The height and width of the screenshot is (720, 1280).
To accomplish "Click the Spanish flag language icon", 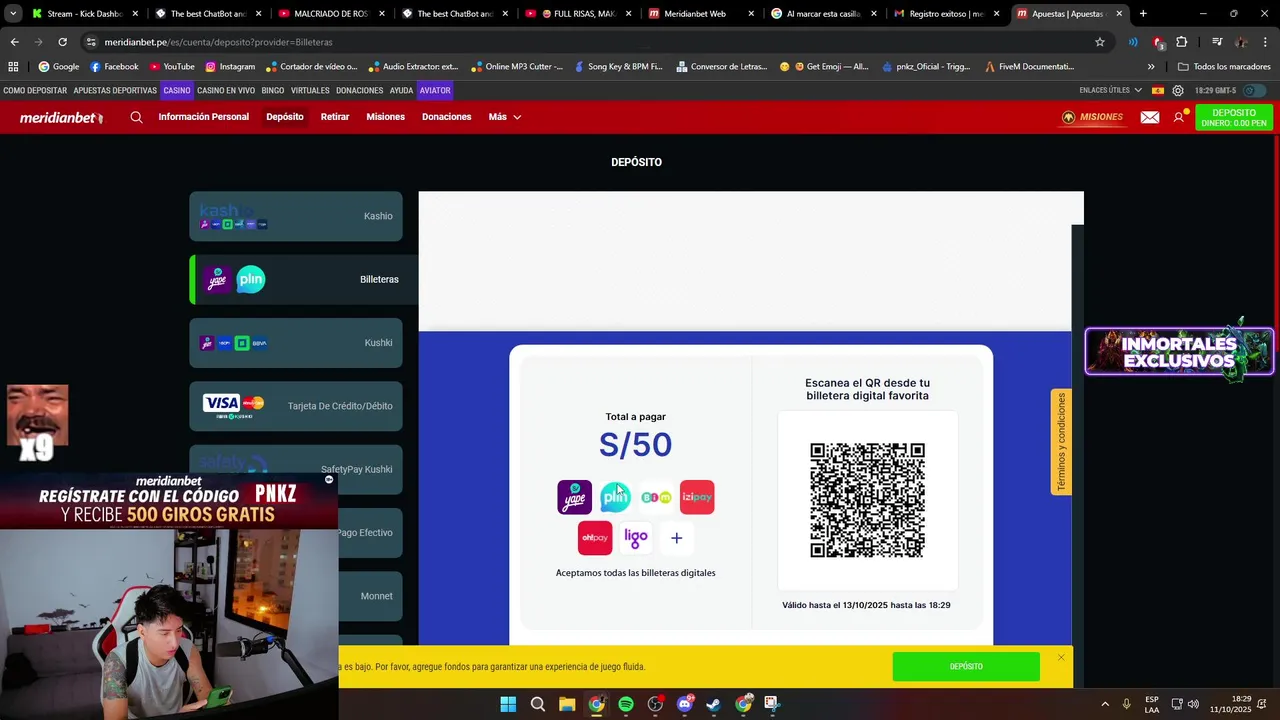I will pos(1158,90).
